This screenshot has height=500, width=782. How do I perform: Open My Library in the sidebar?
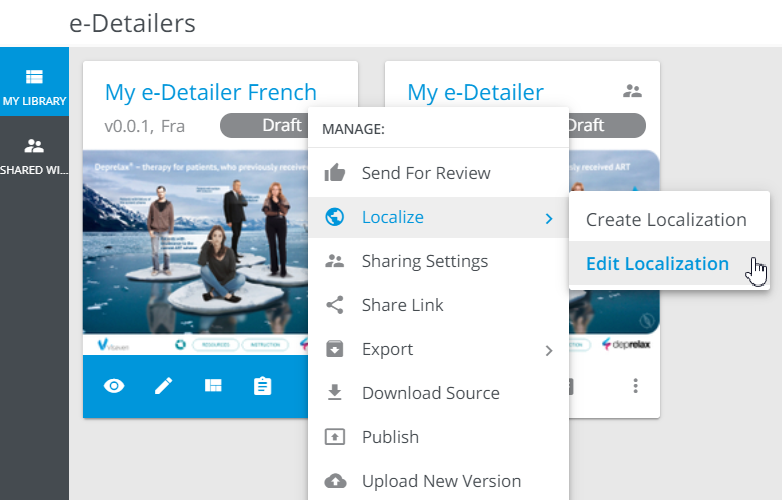pyautogui.click(x=34, y=87)
